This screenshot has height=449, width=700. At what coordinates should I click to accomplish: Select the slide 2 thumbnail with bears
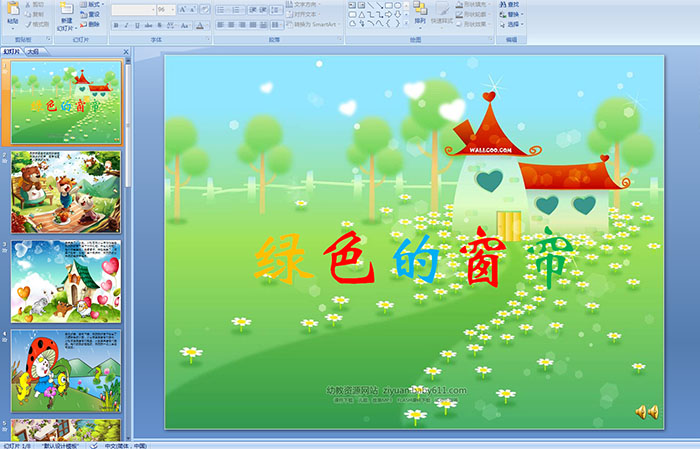[65, 191]
